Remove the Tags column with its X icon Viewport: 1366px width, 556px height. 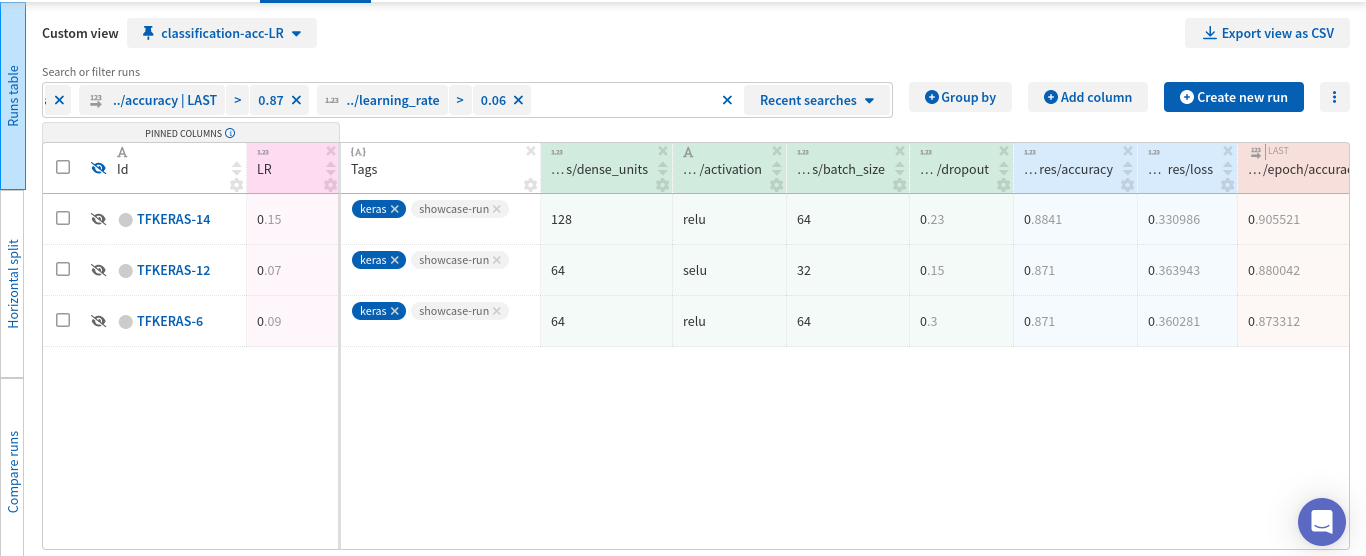[531, 151]
